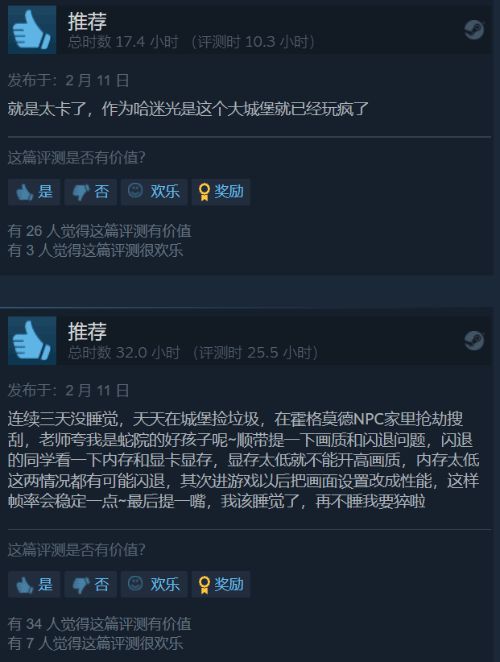The height and width of the screenshot is (662, 500).
Task: Mark first review as 欢乐 (Funny)
Action: click(x=154, y=192)
